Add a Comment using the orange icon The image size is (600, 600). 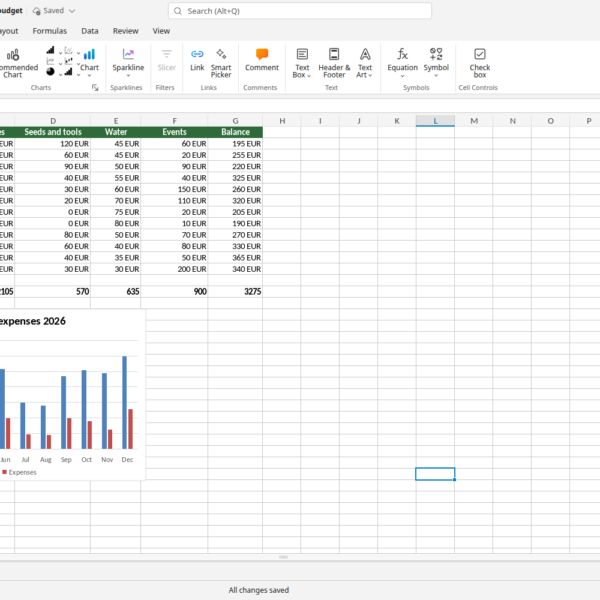[262, 54]
